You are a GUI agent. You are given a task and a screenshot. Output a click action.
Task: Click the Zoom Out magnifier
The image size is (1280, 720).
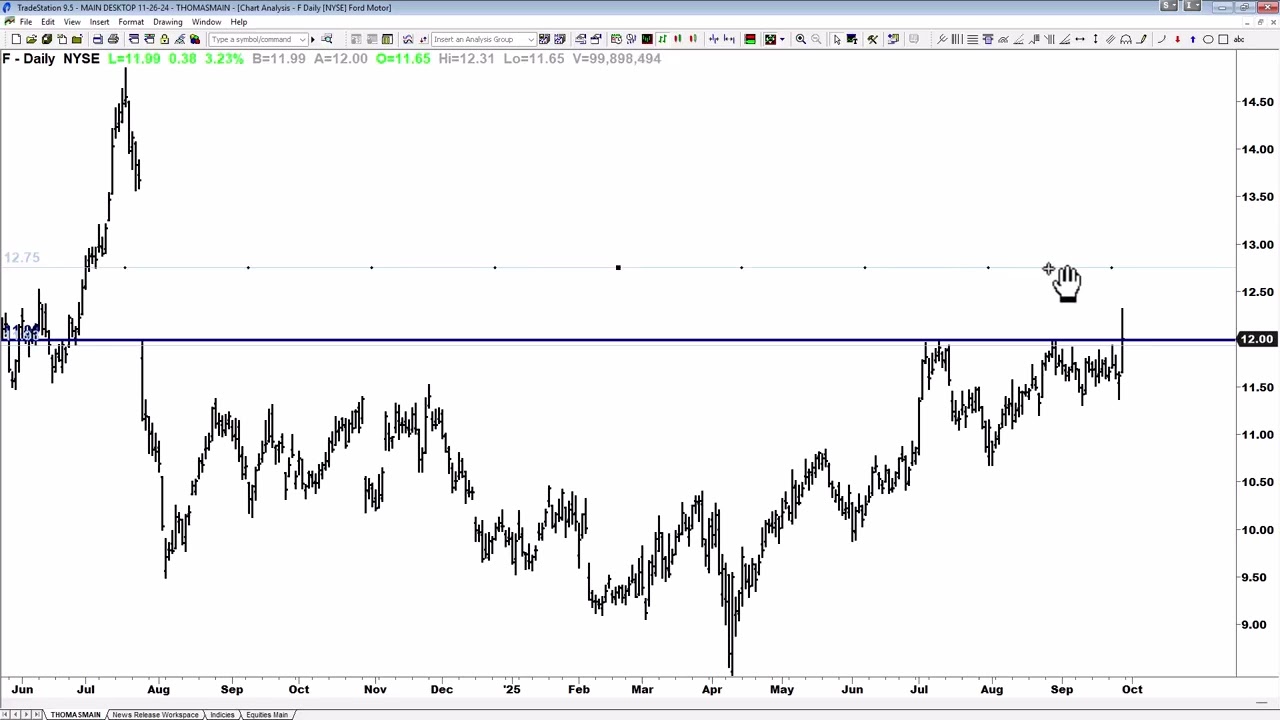pyautogui.click(x=816, y=39)
